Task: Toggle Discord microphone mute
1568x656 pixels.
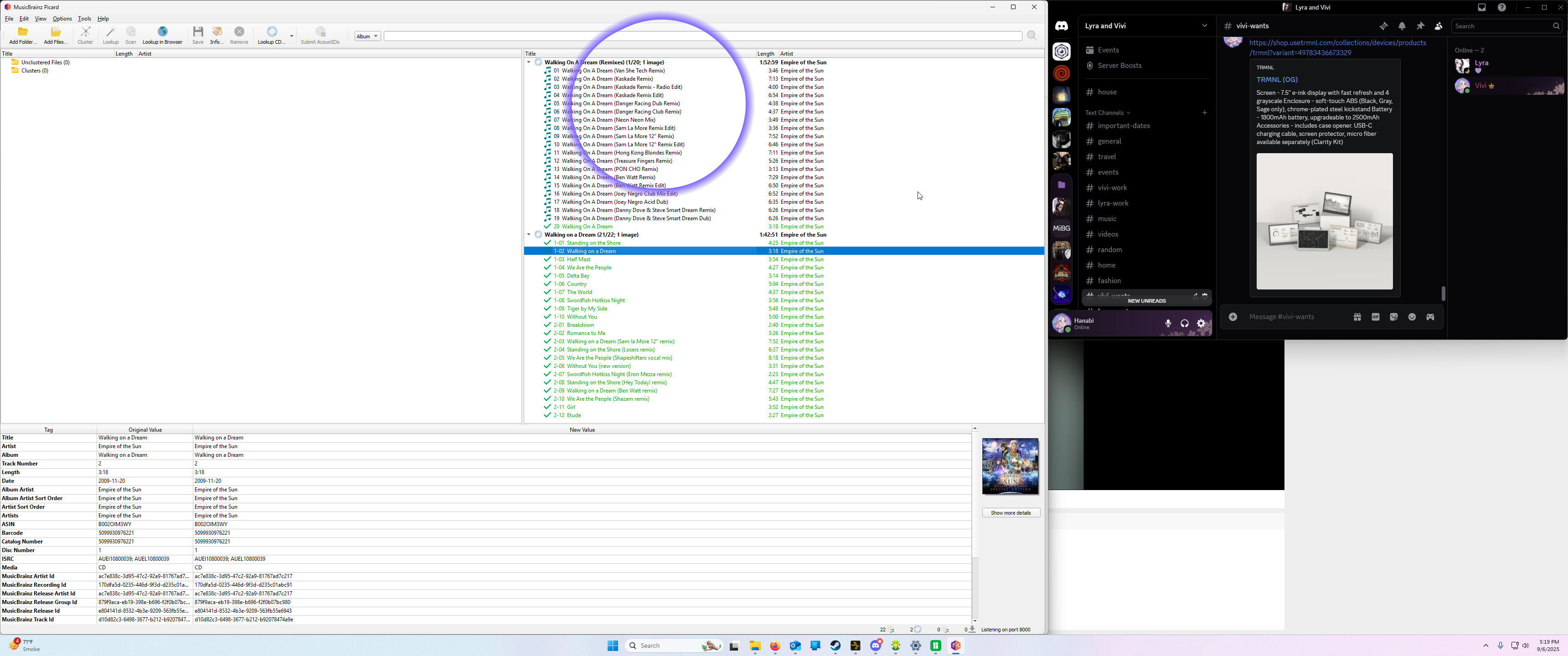Action: 1167,324
